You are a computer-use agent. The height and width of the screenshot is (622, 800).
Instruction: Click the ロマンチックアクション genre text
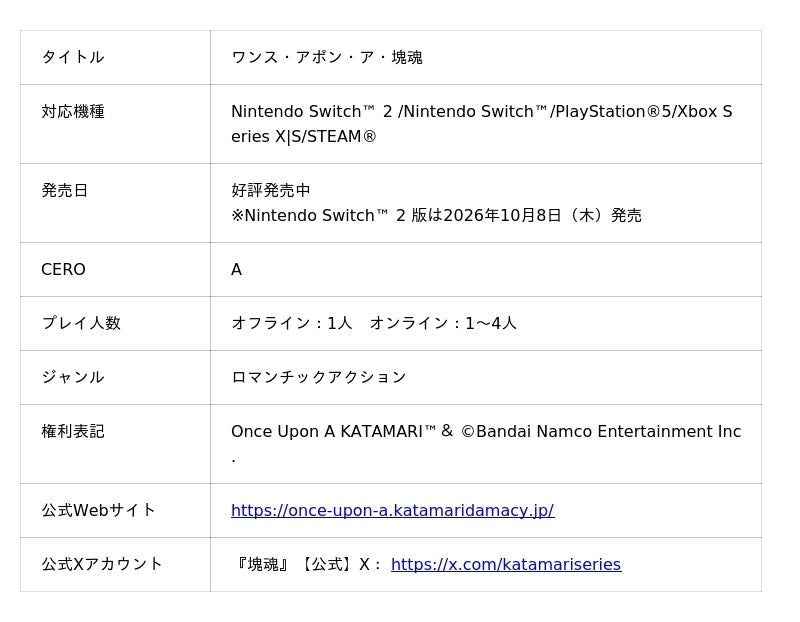319,377
